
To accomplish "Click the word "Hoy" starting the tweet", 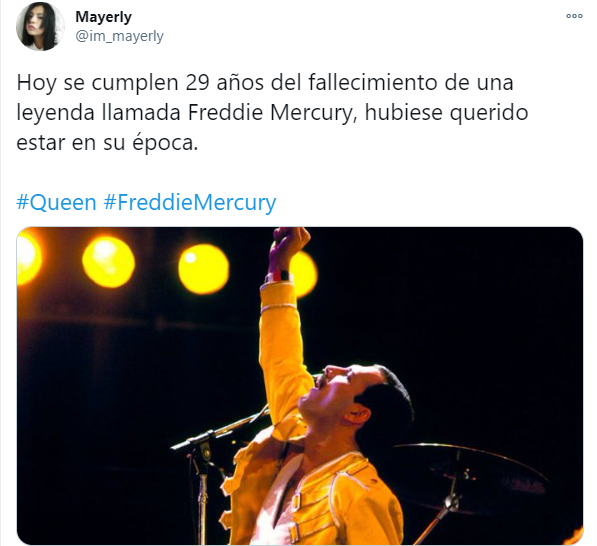I will pyautogui.click(x=36, y=83).
